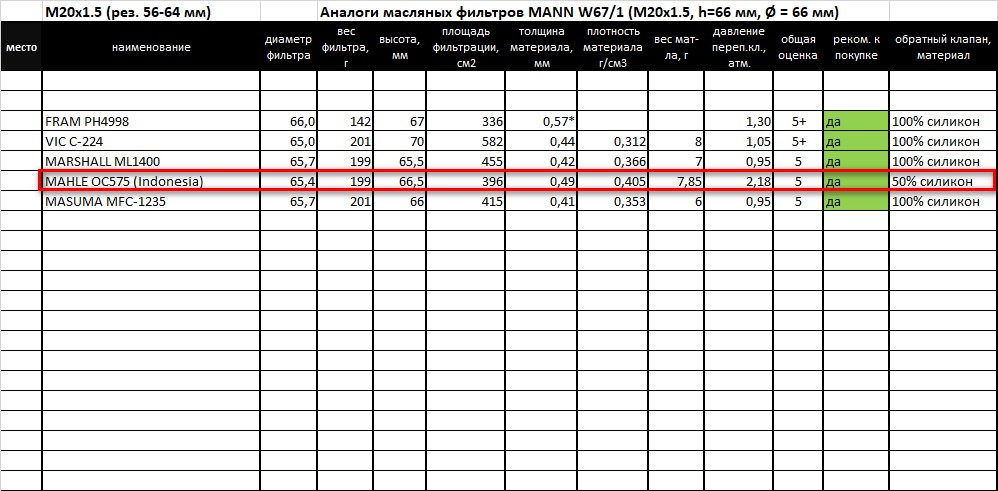This screenshot has height=491, width=998.
Task: Select VIC C-224 height value 70
Action: point(399,141)
